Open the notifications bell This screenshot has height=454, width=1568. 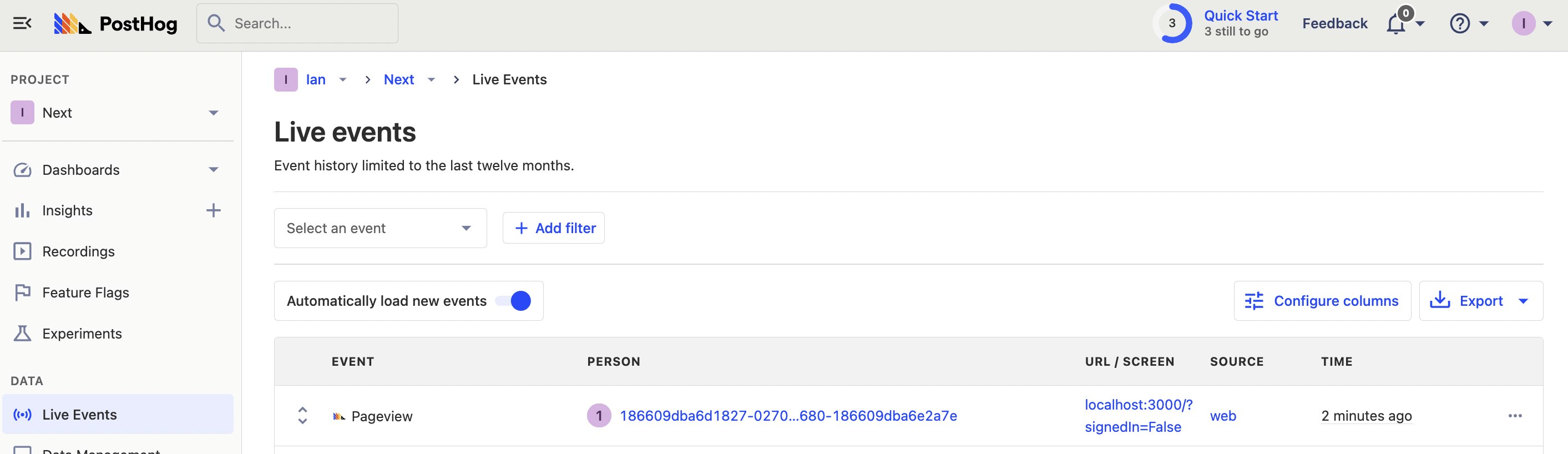(1396, 24)
